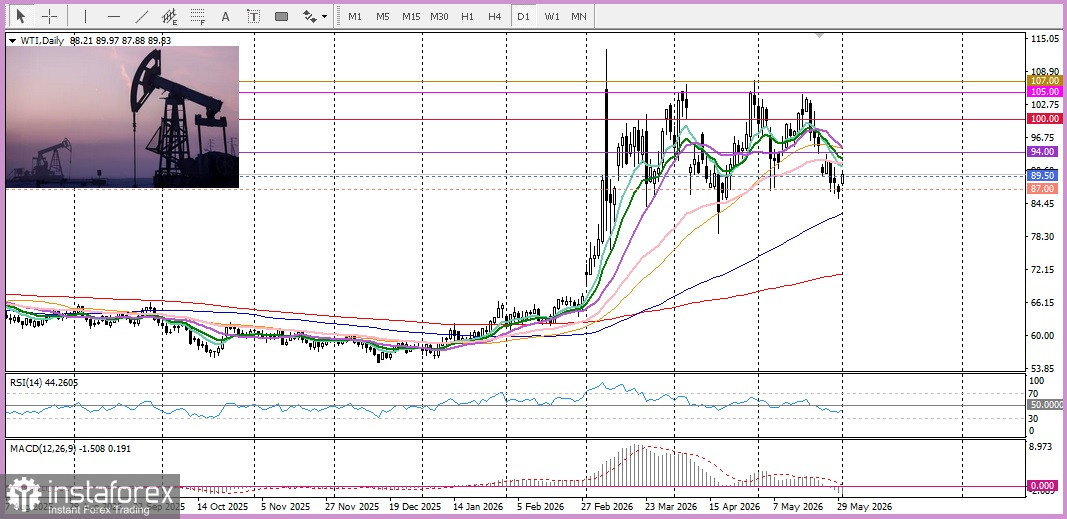Switch to the W1 weekly timeframe
Viewport: 1067px width, 519px height.
point(551,16)
